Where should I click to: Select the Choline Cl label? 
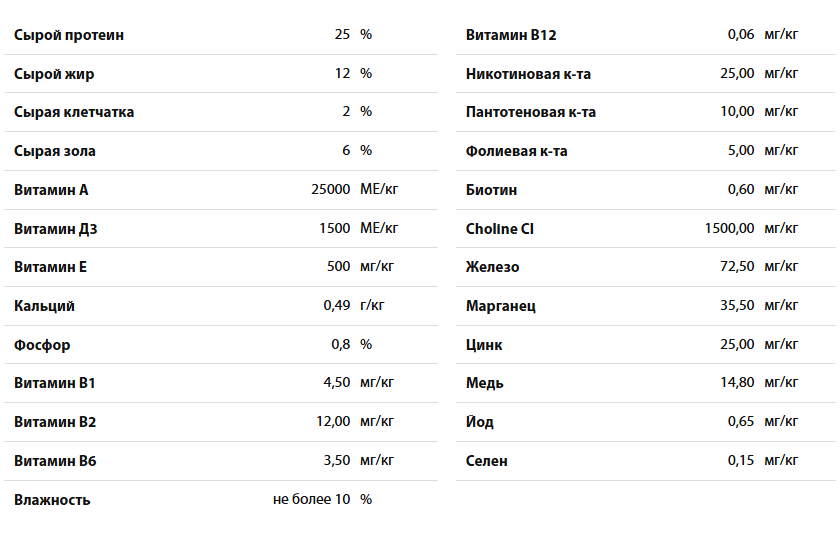[x=500, y=229]
